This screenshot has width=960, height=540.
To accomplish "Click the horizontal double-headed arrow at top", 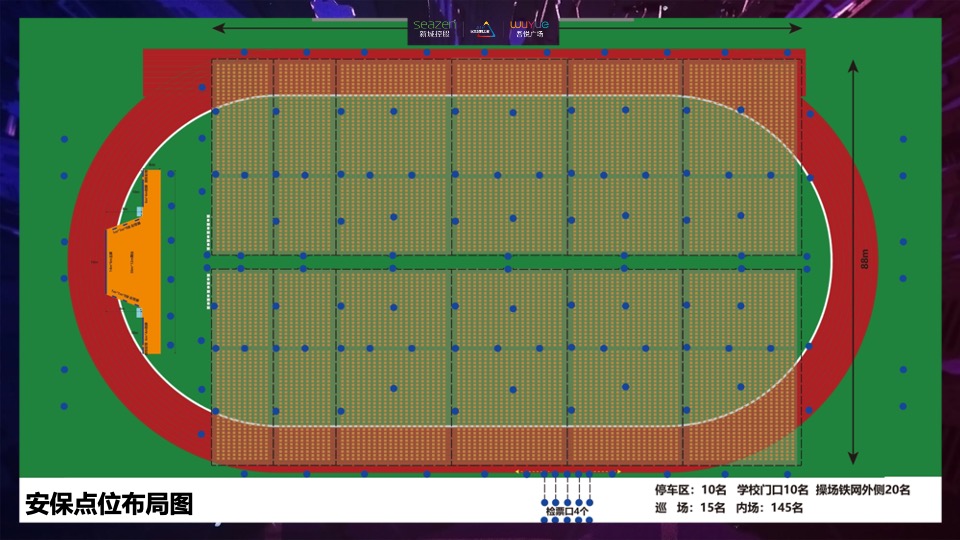I will 508,28.
